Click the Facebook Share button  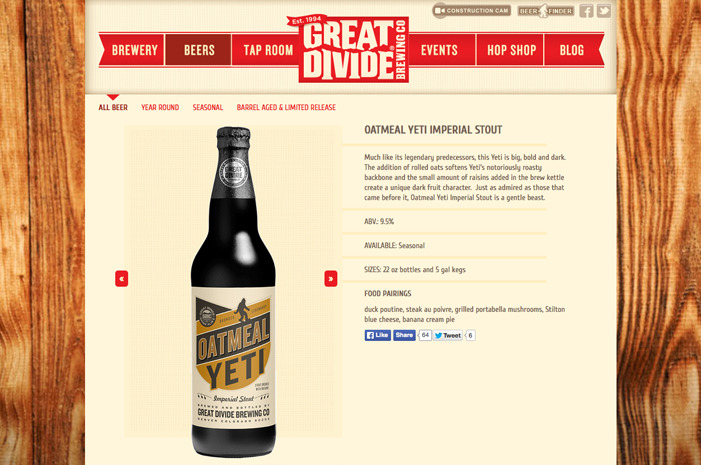click(404, 335)
